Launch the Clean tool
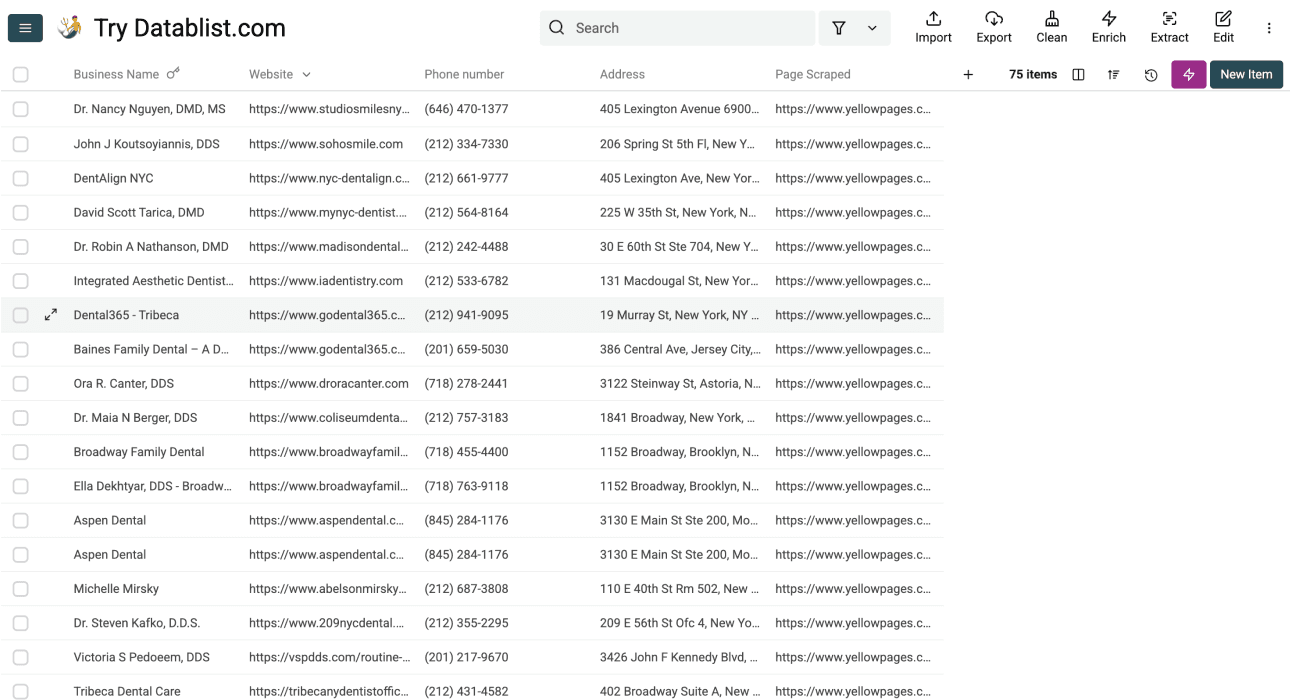Image resolution: width=1291 pixels, height=700 pixels. 1051,27
